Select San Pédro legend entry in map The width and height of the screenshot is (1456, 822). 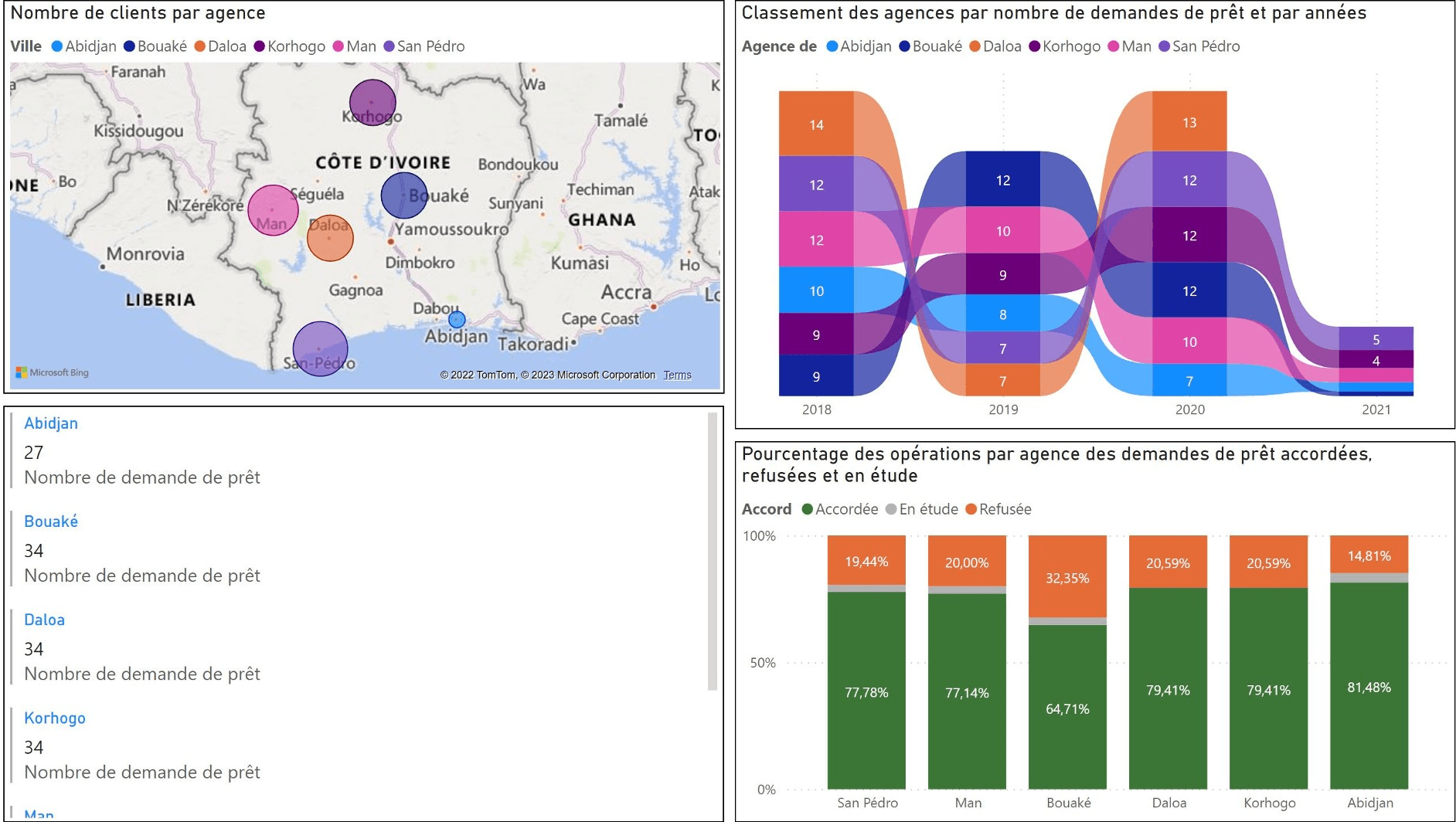click(x=424, y=46)
